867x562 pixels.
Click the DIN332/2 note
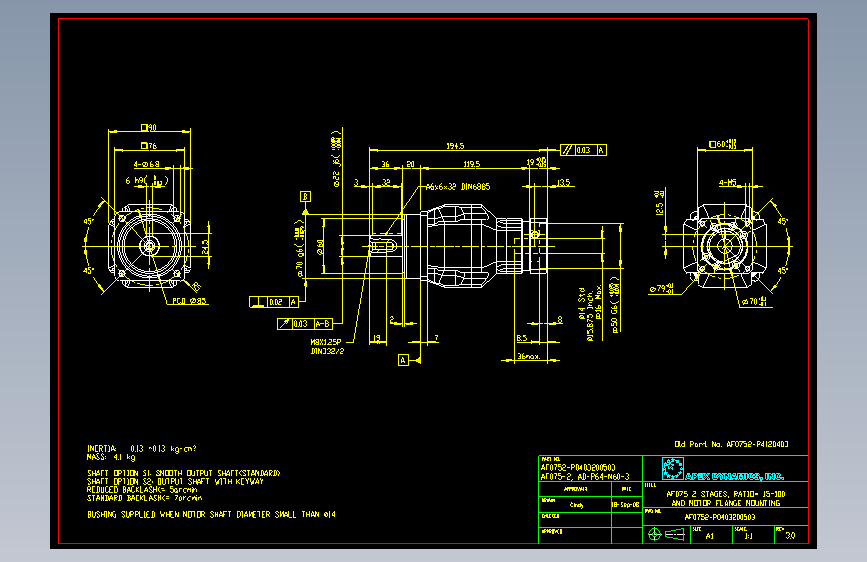coord(327,351)
